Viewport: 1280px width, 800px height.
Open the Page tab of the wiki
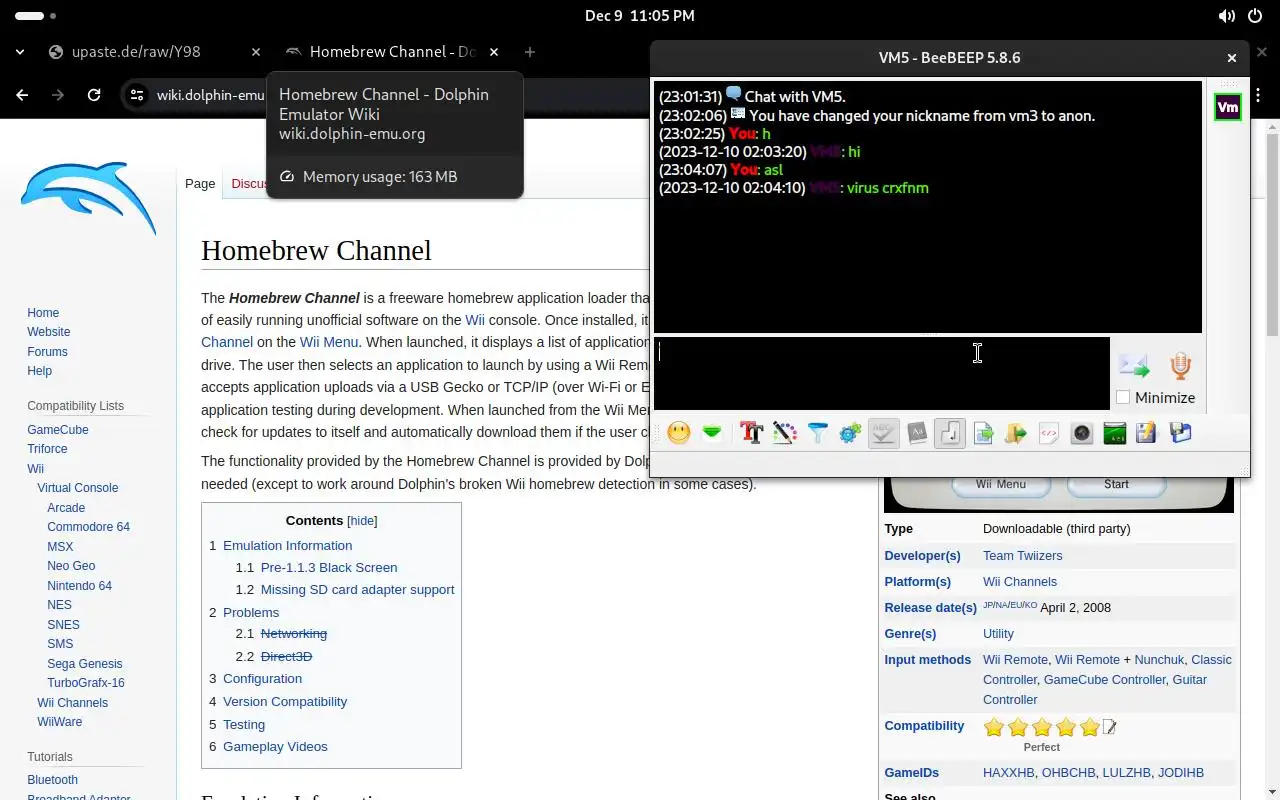[200, 183]
